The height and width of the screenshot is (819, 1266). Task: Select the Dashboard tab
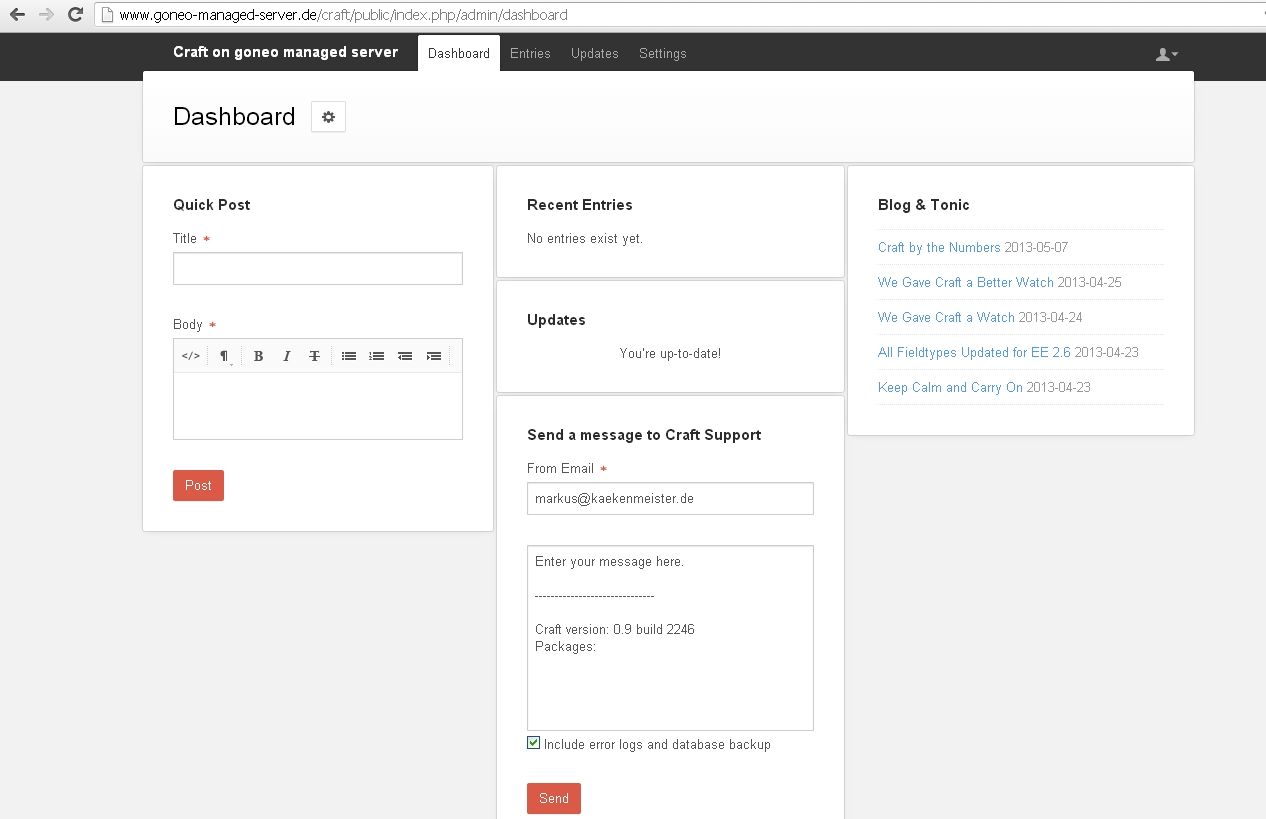(x=459, y=54)
